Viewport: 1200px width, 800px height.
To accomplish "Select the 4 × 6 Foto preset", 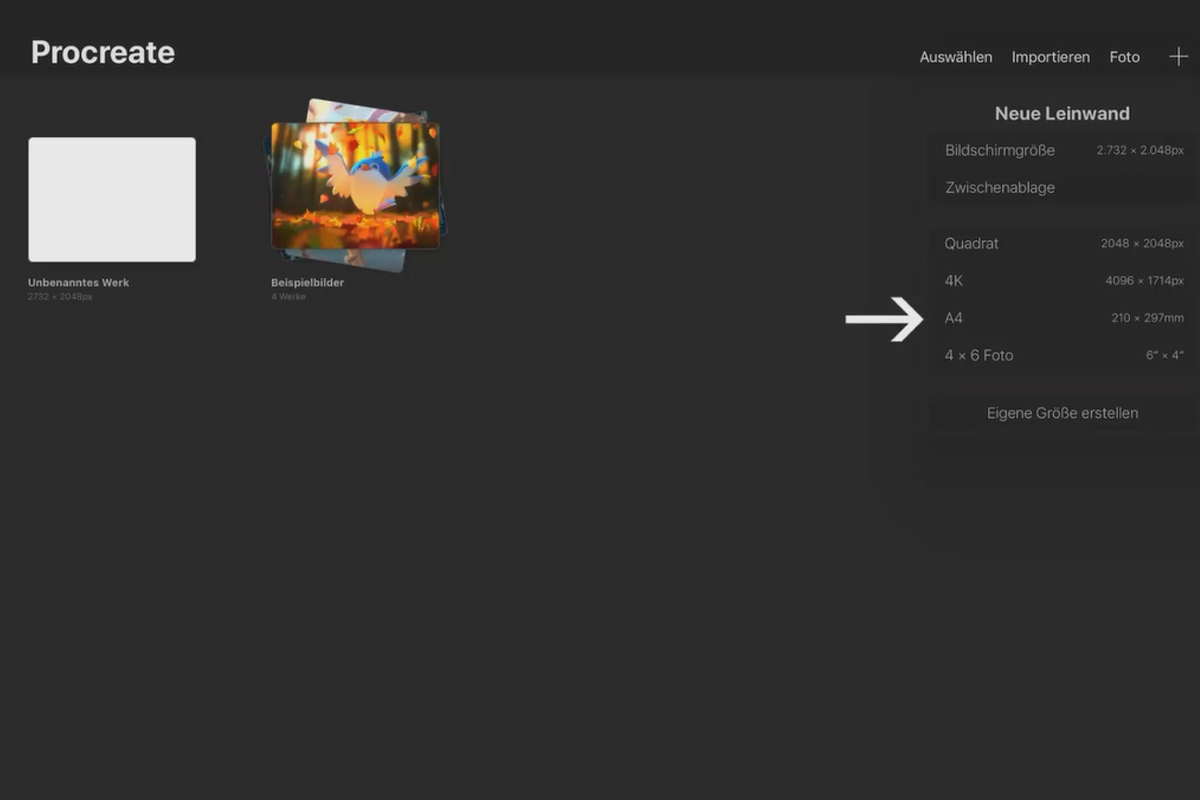I will coord(1064,355).
